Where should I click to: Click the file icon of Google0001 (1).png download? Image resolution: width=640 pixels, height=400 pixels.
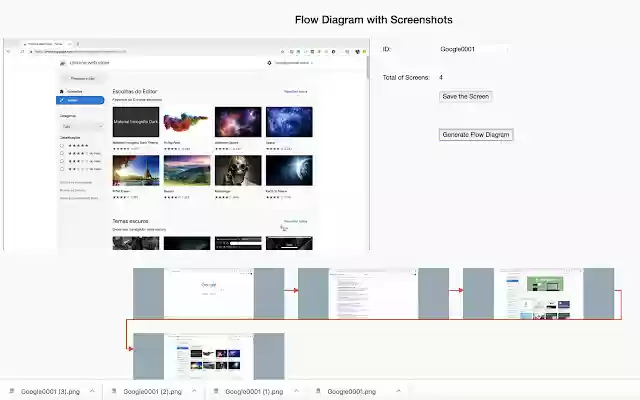pyautogui.click(x=216, y=391)
